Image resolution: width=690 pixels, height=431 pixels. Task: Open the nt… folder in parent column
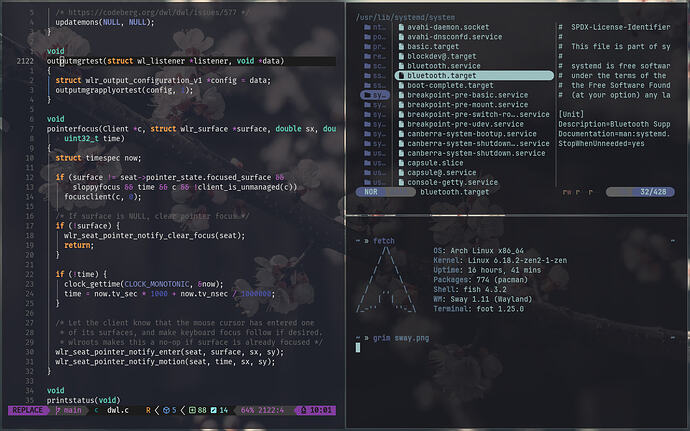(373, 26)
